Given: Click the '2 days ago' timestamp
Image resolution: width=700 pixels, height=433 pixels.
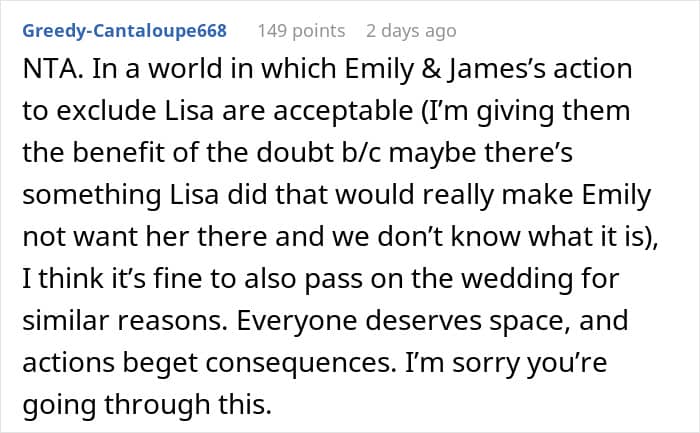Looking at the screenshot, I should pos(411,31).
